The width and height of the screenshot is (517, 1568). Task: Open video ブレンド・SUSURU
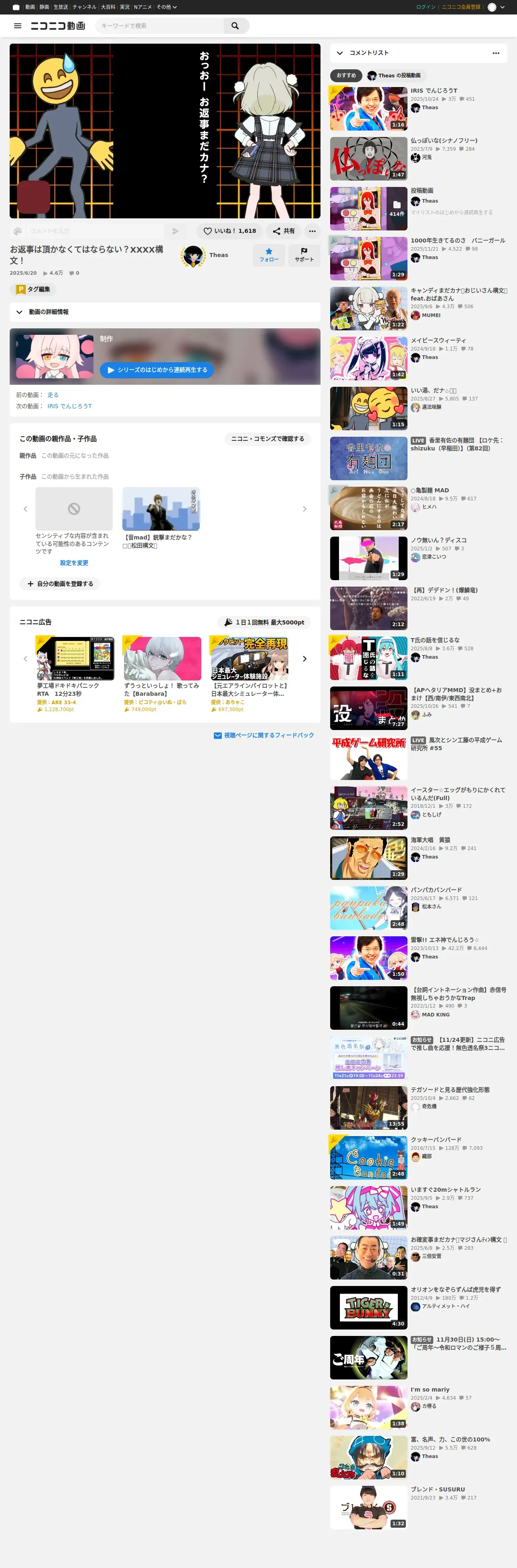(368, 1508)
